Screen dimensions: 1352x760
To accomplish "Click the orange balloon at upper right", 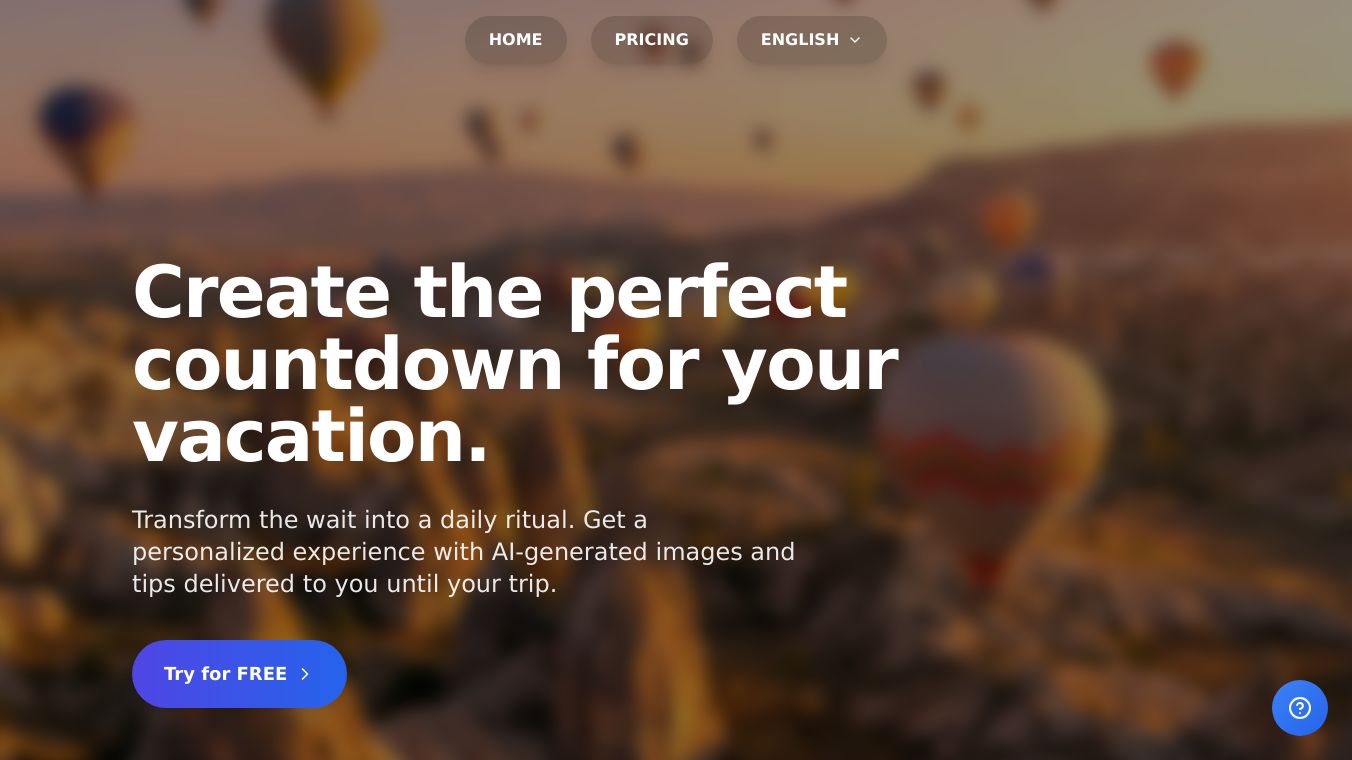I will (1175, 68).
